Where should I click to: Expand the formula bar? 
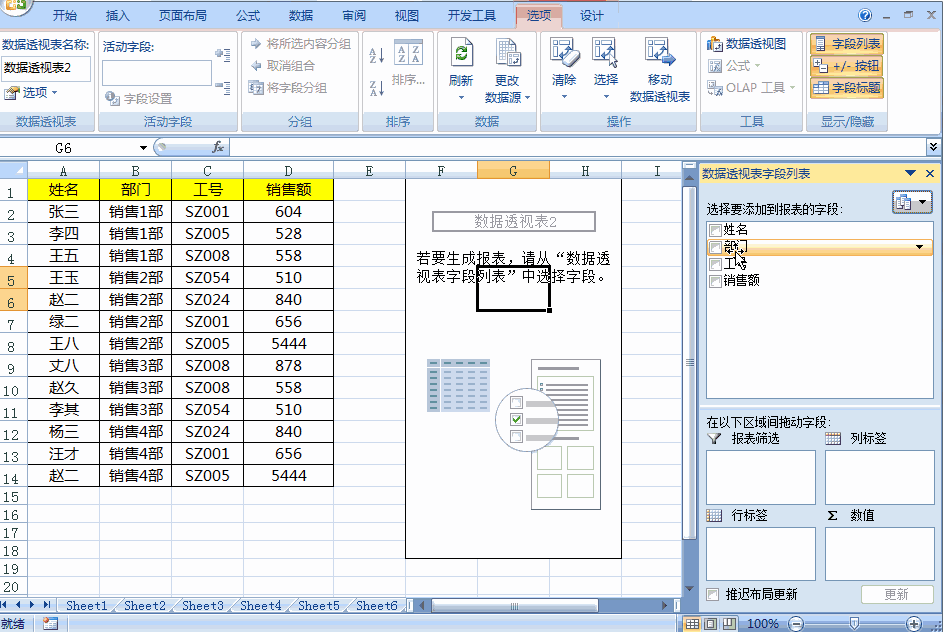coord(933,146)
